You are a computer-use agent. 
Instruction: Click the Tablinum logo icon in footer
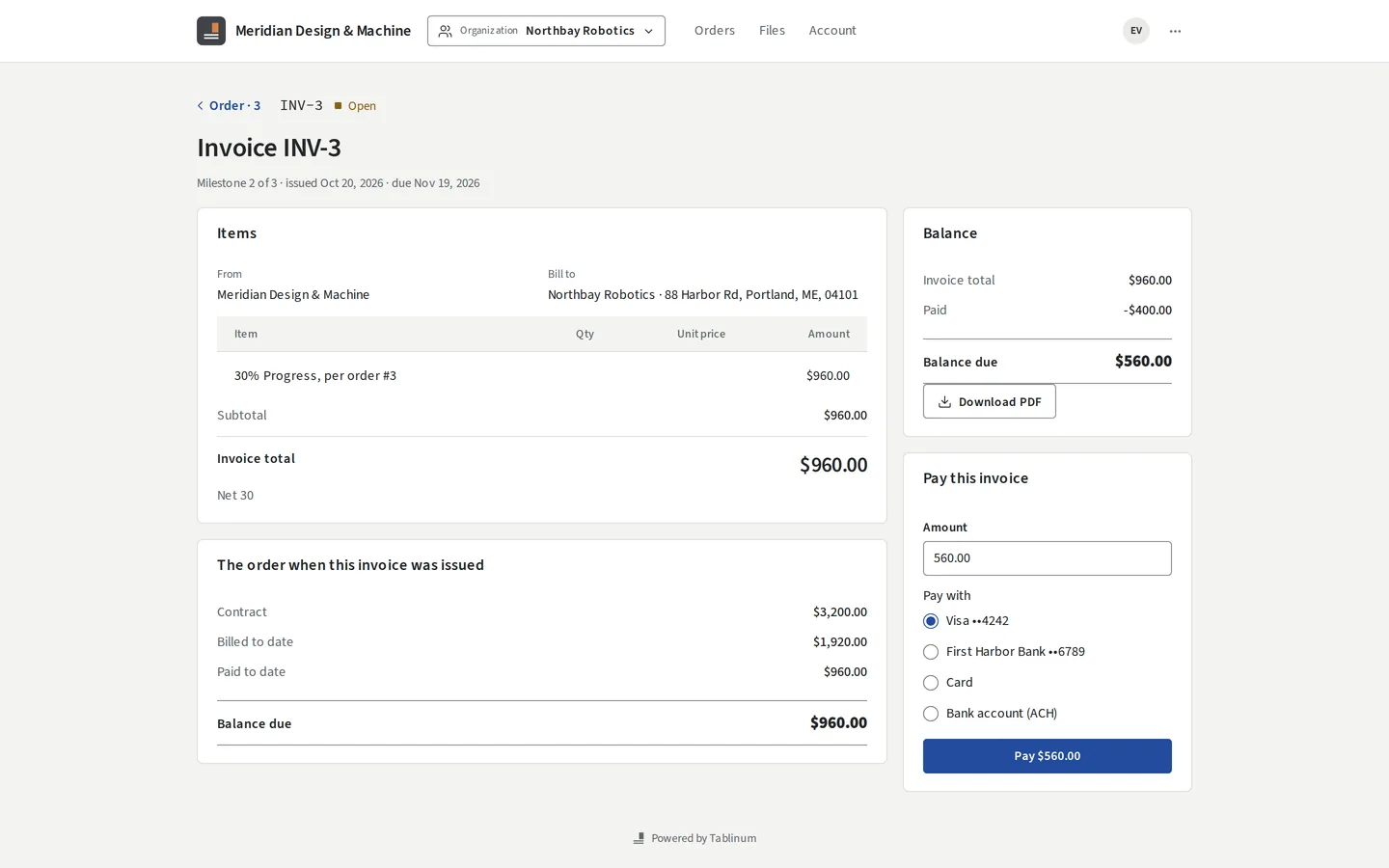(x=639, y=838)
